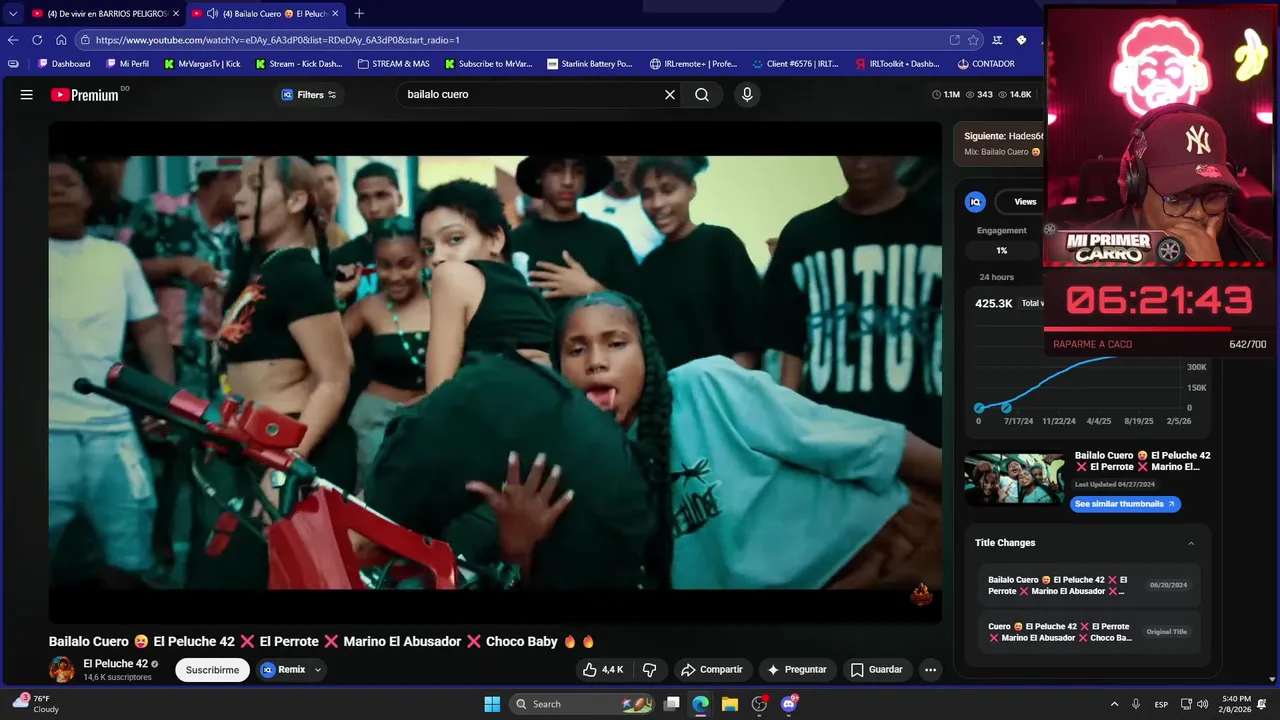
Task: Open the vidIQ Filters button
Action: (309, 95)
